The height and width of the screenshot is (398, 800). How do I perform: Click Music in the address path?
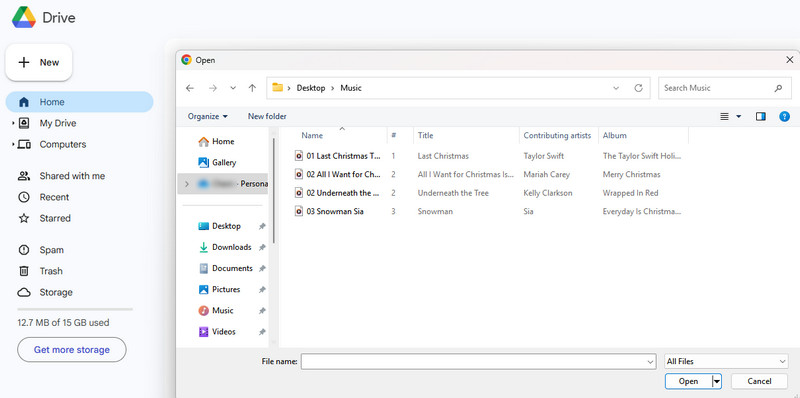pos(351,88)
